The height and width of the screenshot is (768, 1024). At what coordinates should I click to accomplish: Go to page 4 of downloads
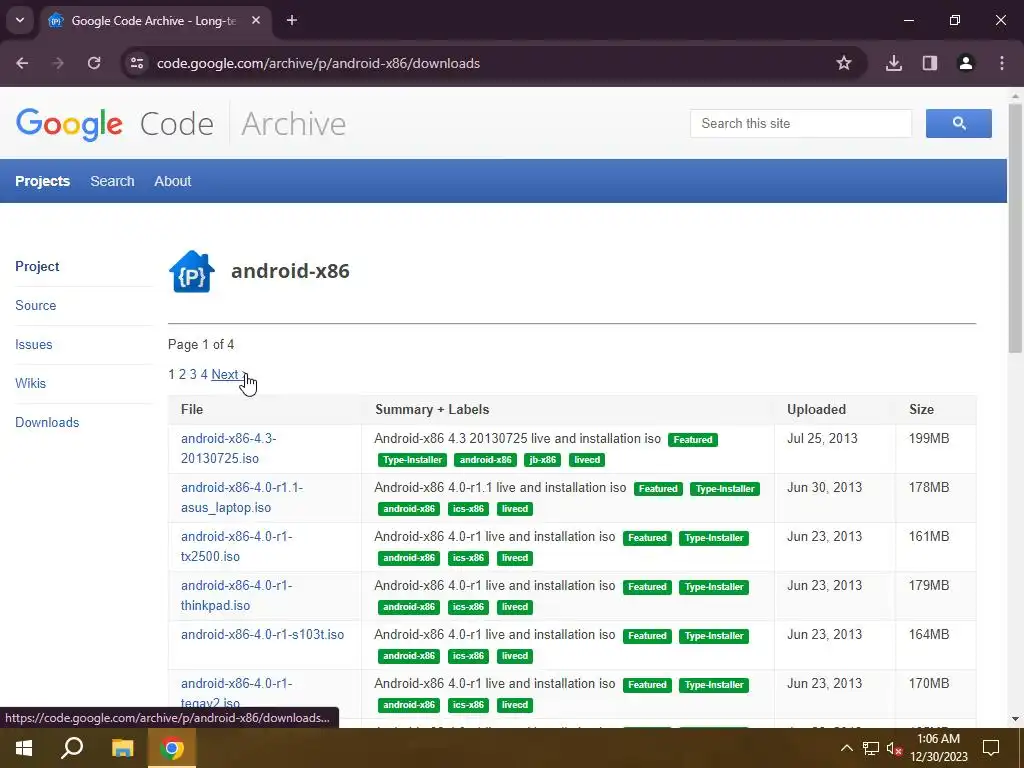(x=204, y=374)
